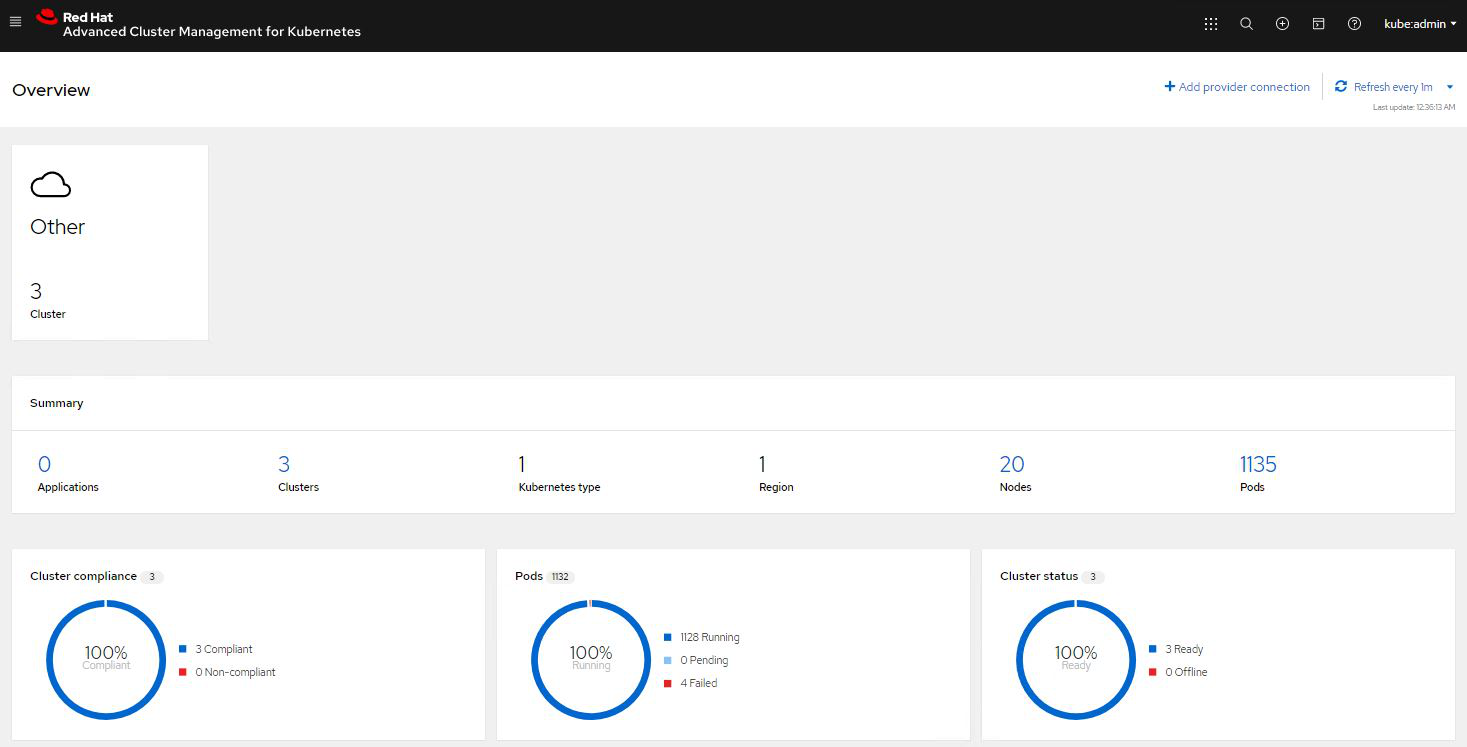This screenshot has width=1467, height=747.
Task: Click the Cluster status heading
Action: [x=1039, y=576]
